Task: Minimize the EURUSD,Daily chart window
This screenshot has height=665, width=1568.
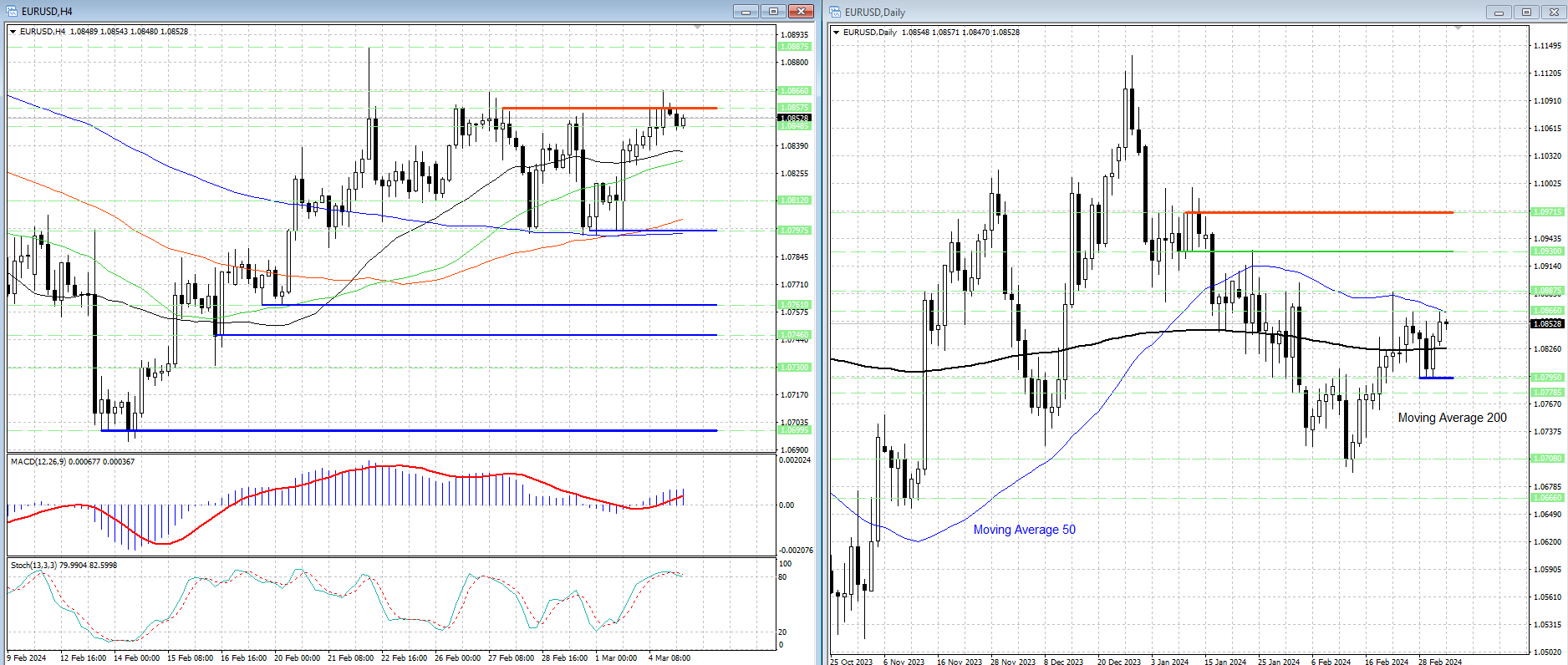Action: [1499, 12]
